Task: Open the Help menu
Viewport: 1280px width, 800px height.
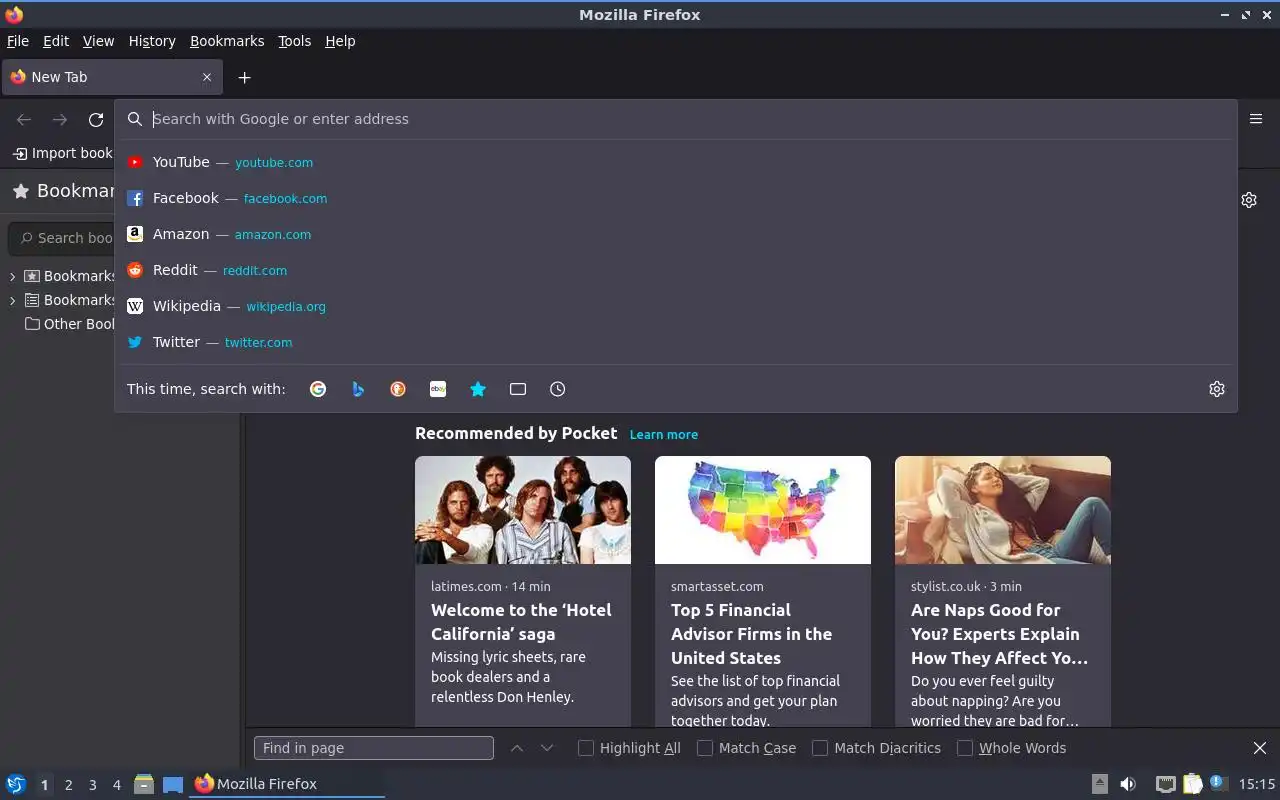Action: click(340, 41)
